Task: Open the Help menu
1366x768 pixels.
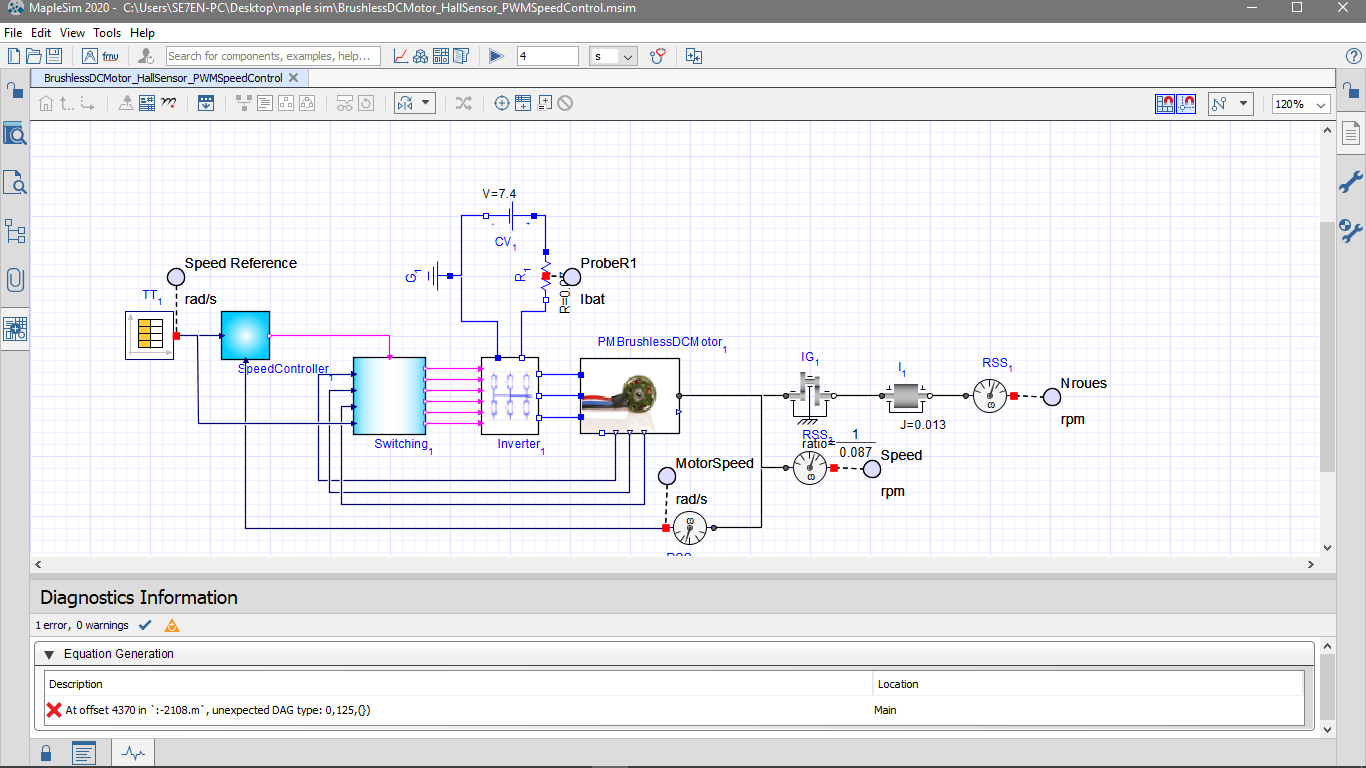Action: (142, 33)
